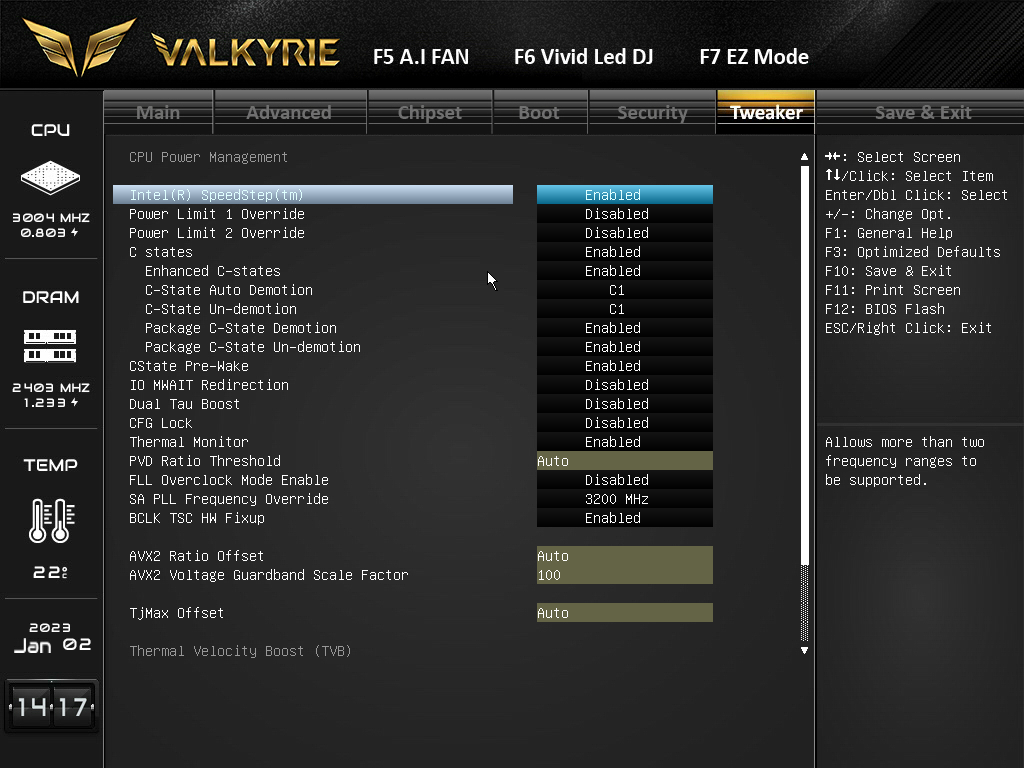The height and width of the screenshot is (768, 1024).
Task: Open the Chipset tab
Action: click(430, 112)
